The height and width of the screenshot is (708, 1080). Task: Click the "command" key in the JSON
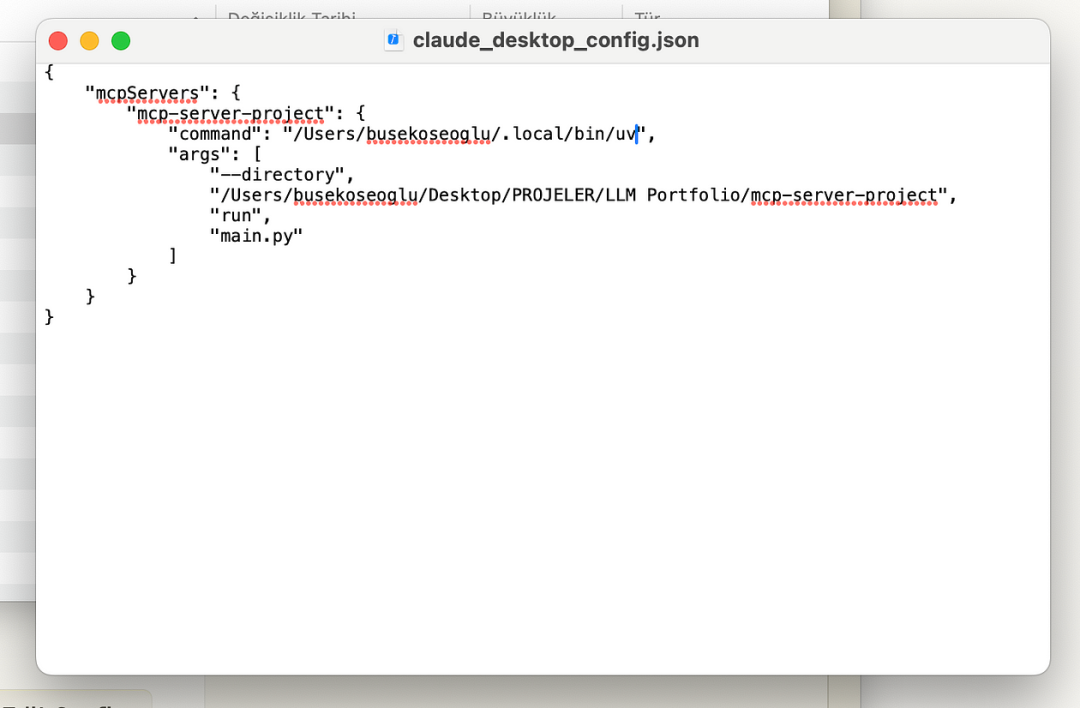pyautogui.click(x=214, y=134)
